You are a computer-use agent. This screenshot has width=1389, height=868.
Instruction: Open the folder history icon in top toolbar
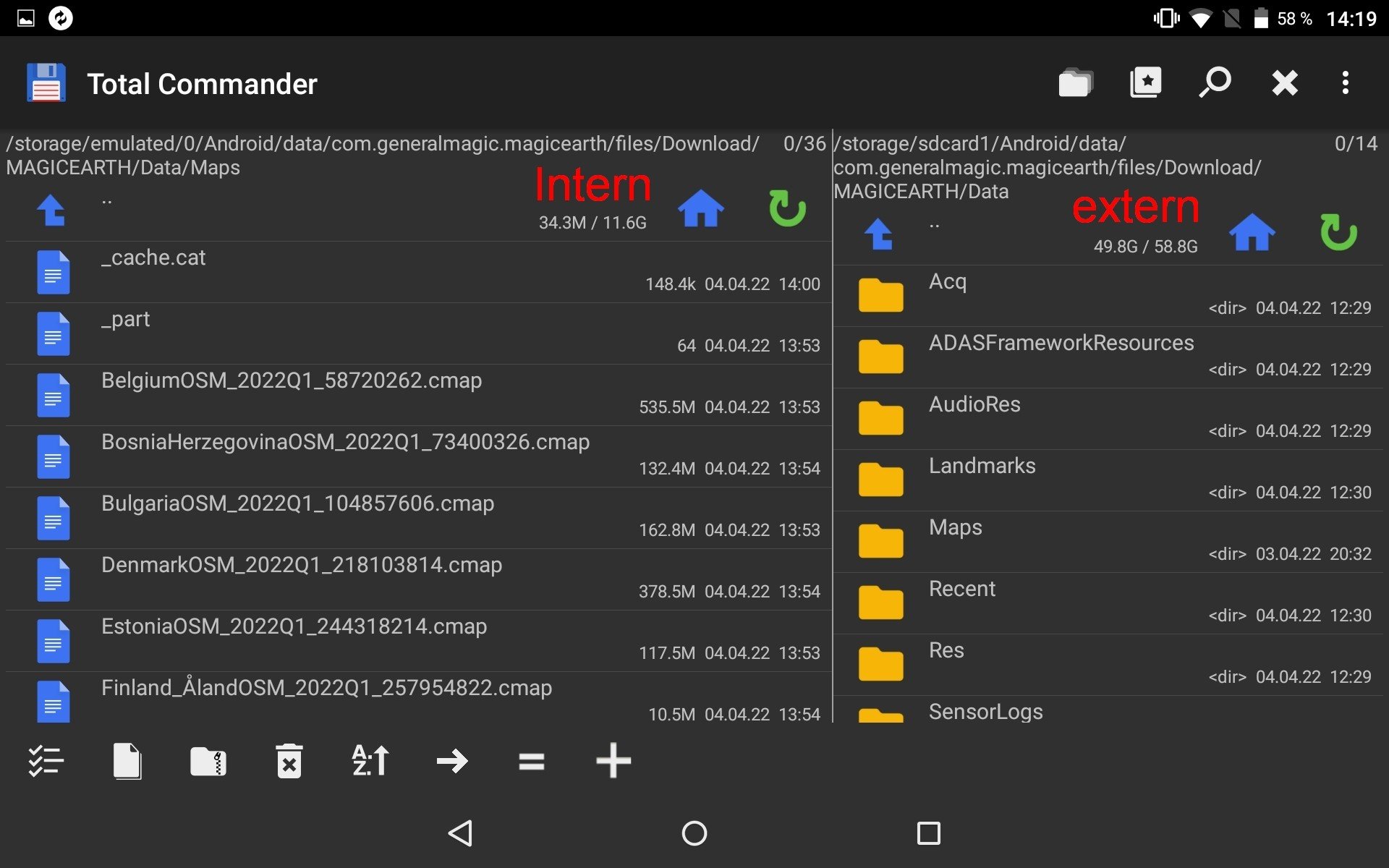tap(1075, 82)
